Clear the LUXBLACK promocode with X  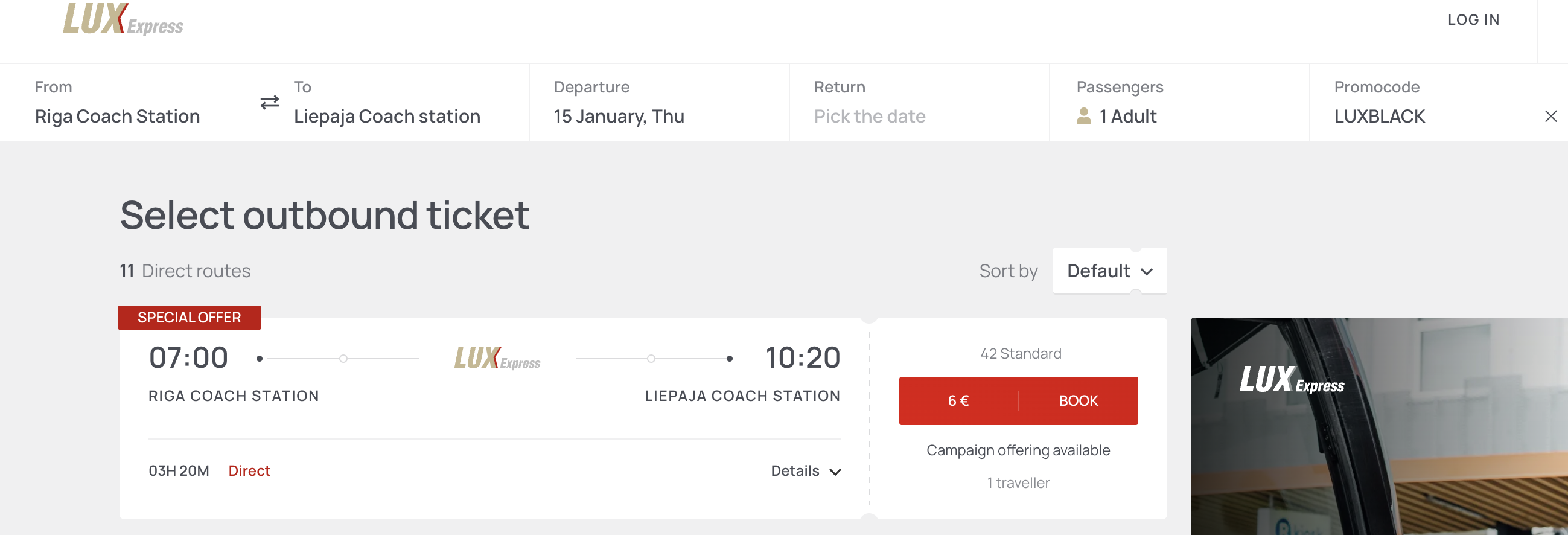[1550, 117]
